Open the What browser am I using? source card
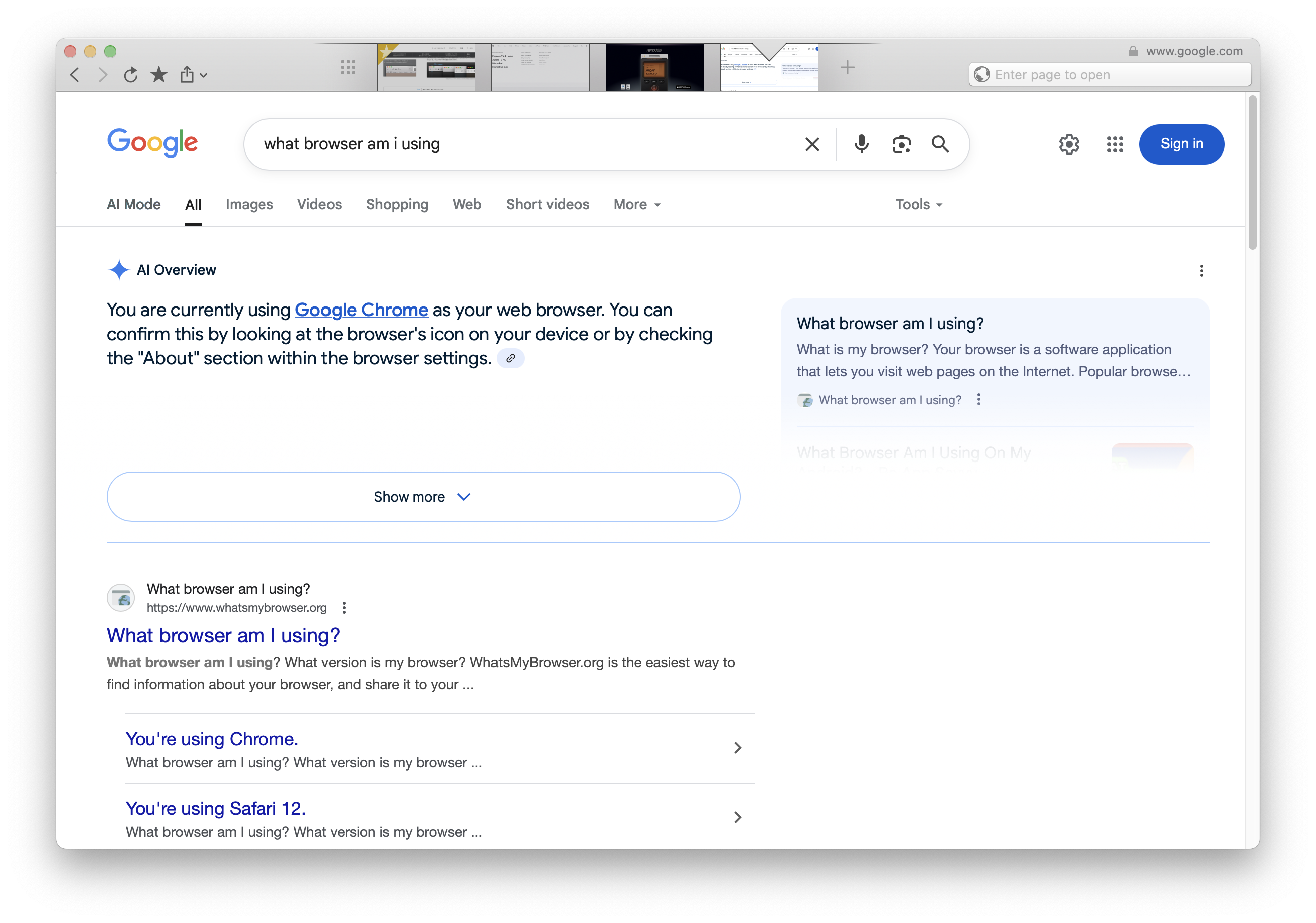 pyautogui.click(x=995, y=362)
